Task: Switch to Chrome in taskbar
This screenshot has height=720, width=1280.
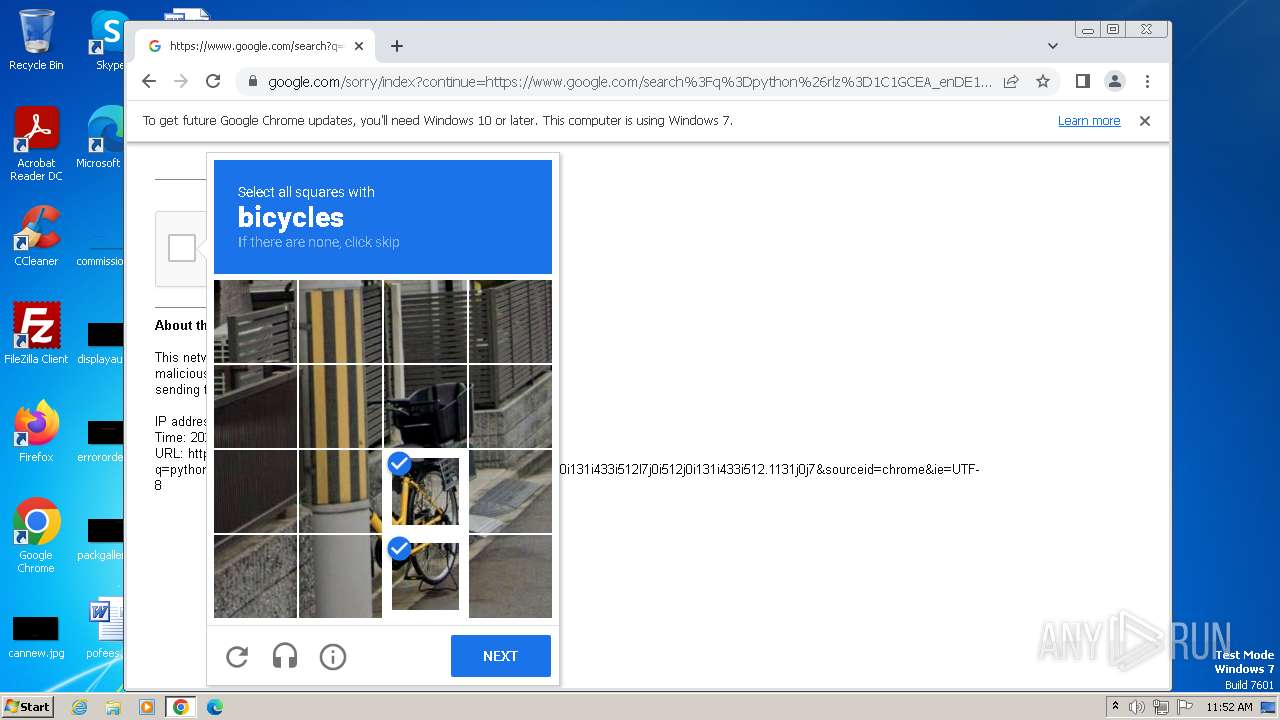Action: pyautogui.click(x=181, y=707)
